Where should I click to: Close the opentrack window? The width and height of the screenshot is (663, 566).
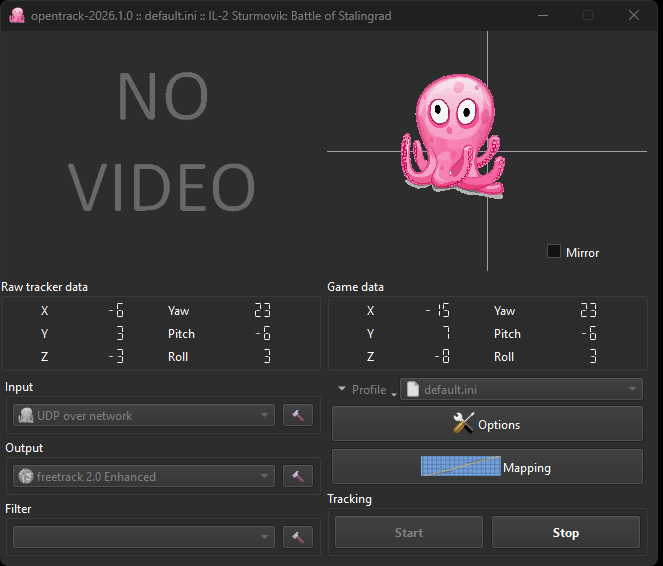tap(634, 16)
